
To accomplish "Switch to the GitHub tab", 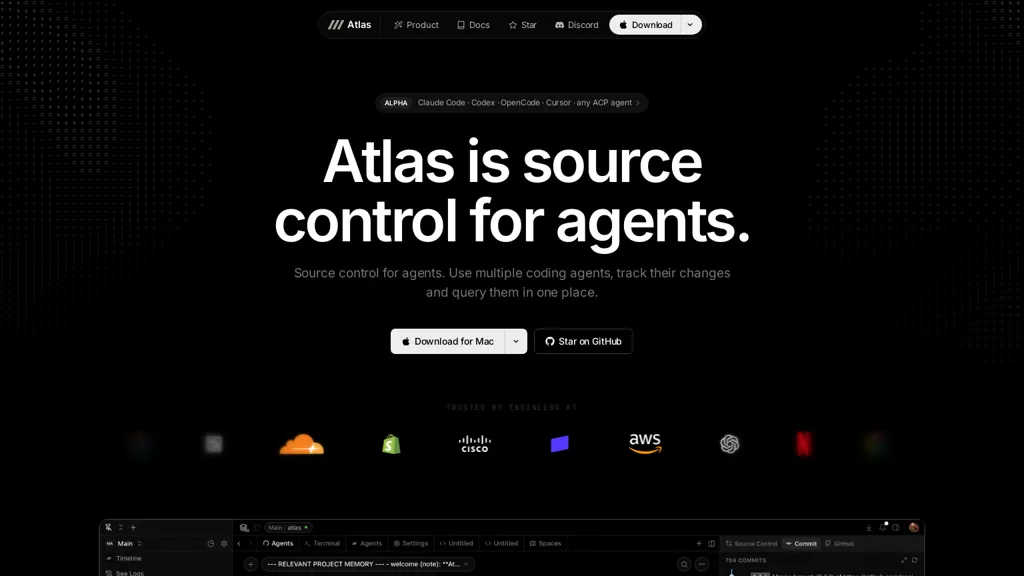I will coord(840,543).
